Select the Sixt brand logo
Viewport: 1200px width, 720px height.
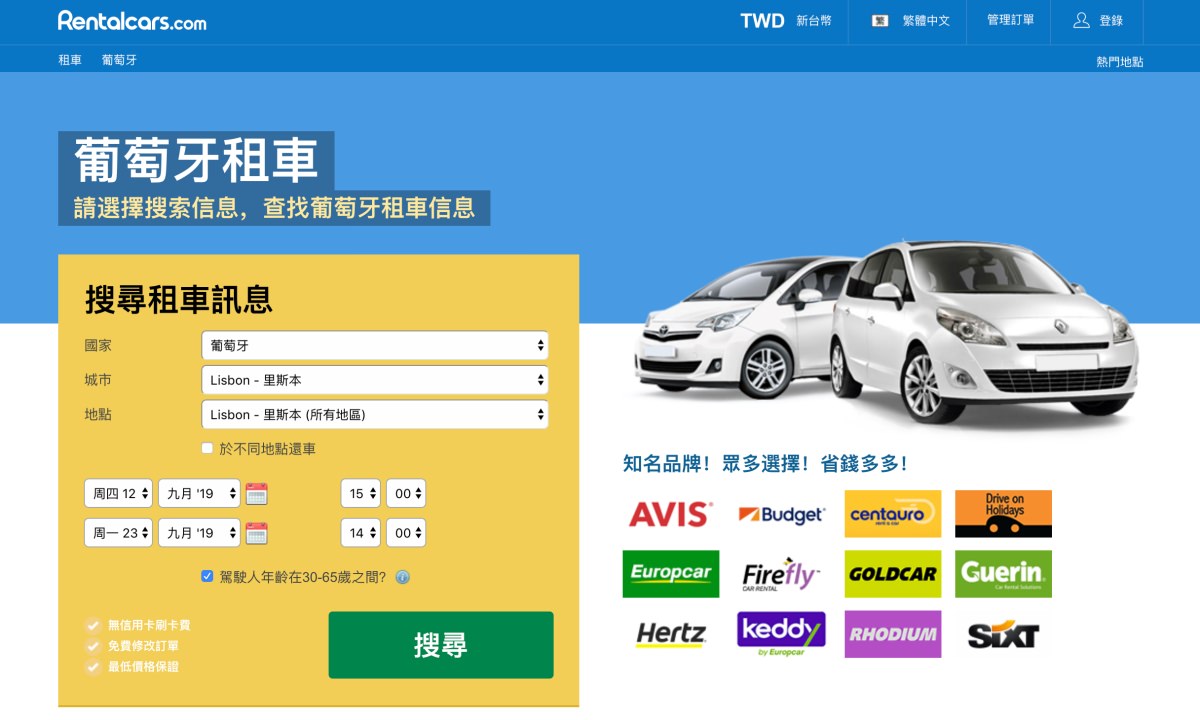point(1003,634)
